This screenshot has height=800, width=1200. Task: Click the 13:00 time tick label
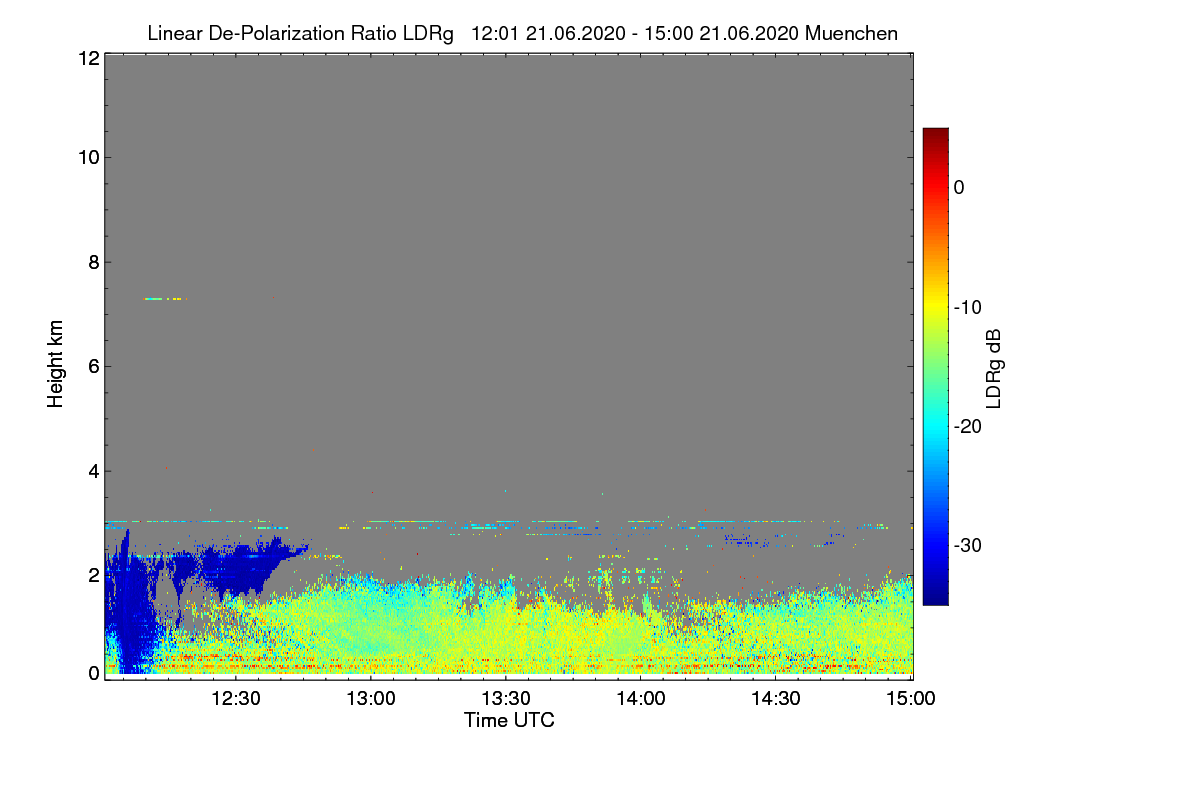pyautogui.click(x=372, y=698)
